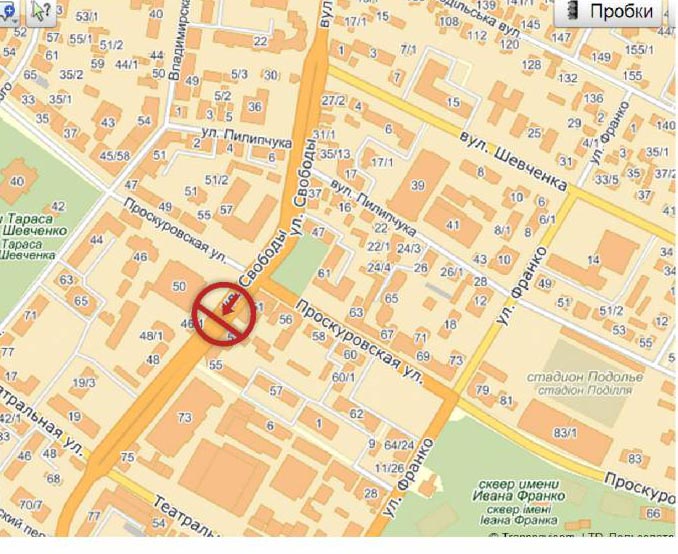Viewport: 678px width, 554px height.
Task: Click the red no-entry sign marker
Action: 224,314
